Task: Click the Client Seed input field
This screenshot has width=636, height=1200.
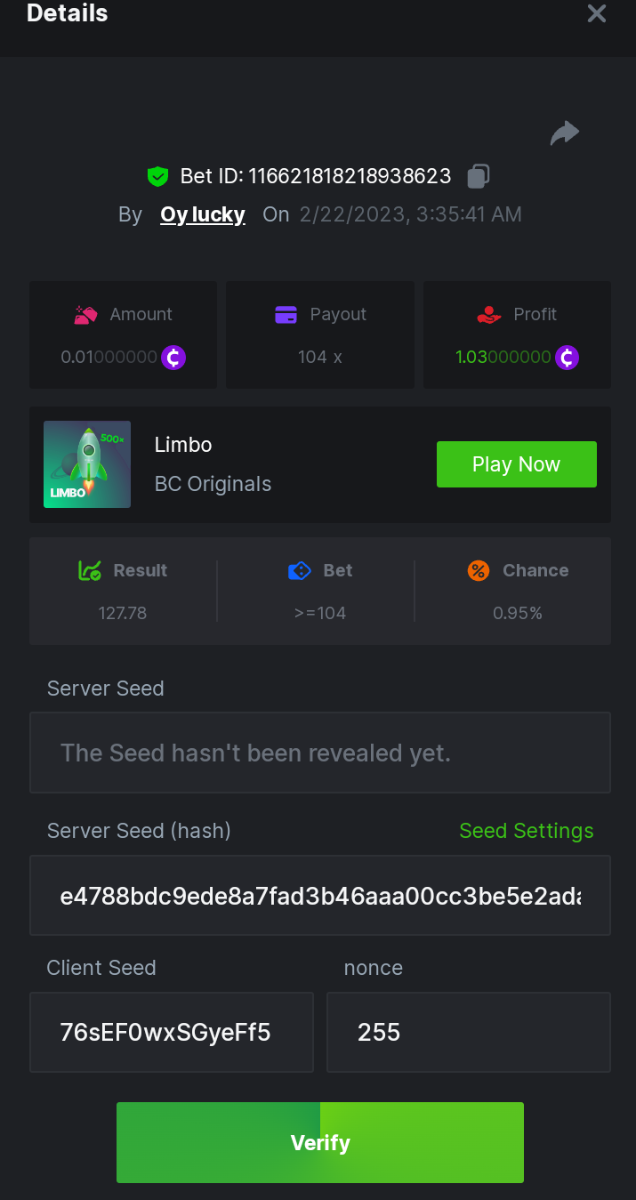Action: (x=171, y=1032)
